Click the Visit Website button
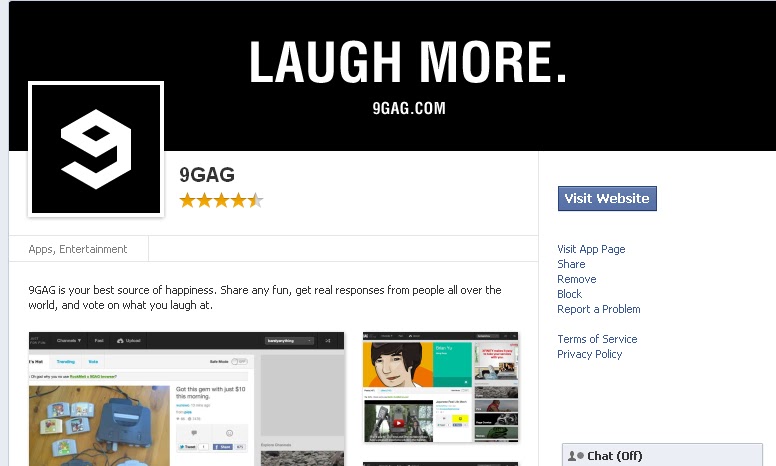The height and width of the screenshot is (466, 776). click(607, 198)
